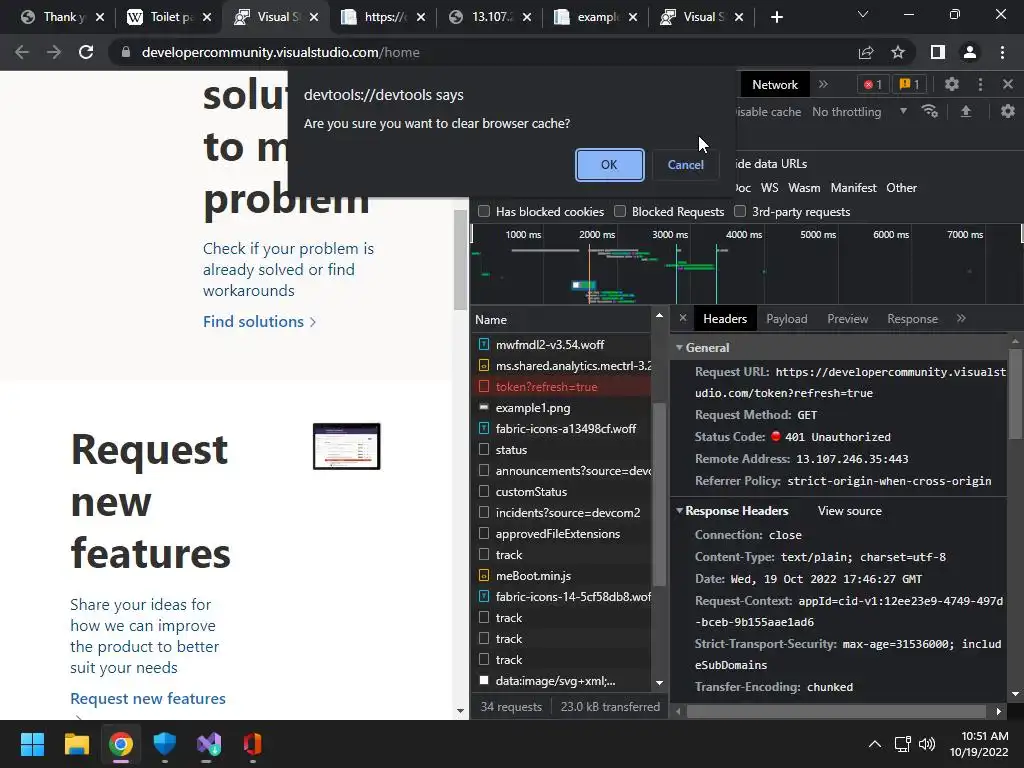
Task: Switch to the 13.107 browser tab
Action: pos(490,17)
